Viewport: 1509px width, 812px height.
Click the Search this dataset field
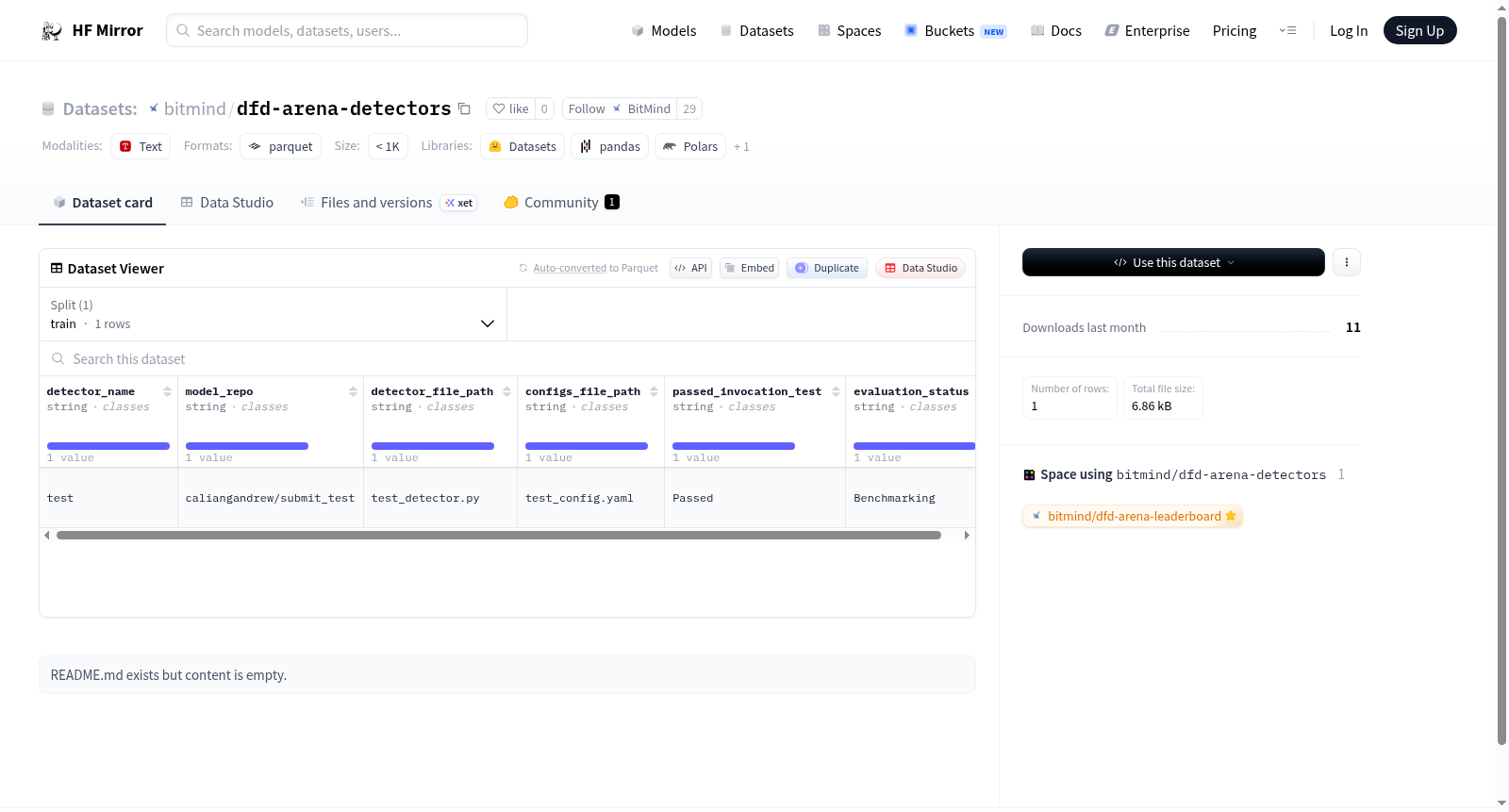pos(507,358)
